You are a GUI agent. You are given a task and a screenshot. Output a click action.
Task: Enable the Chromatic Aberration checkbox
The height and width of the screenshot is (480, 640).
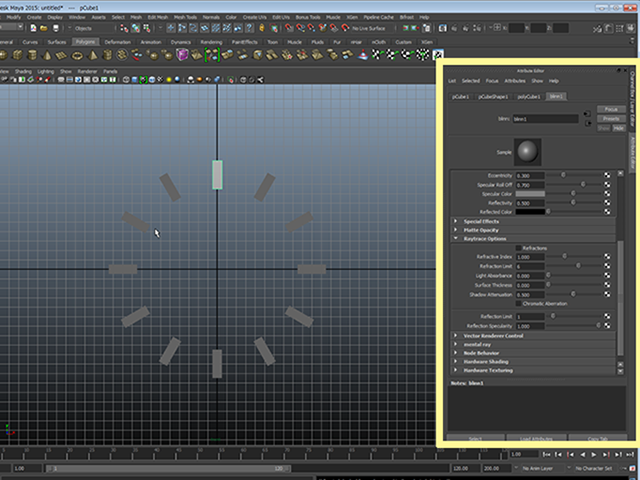click(x=519, y=303)
